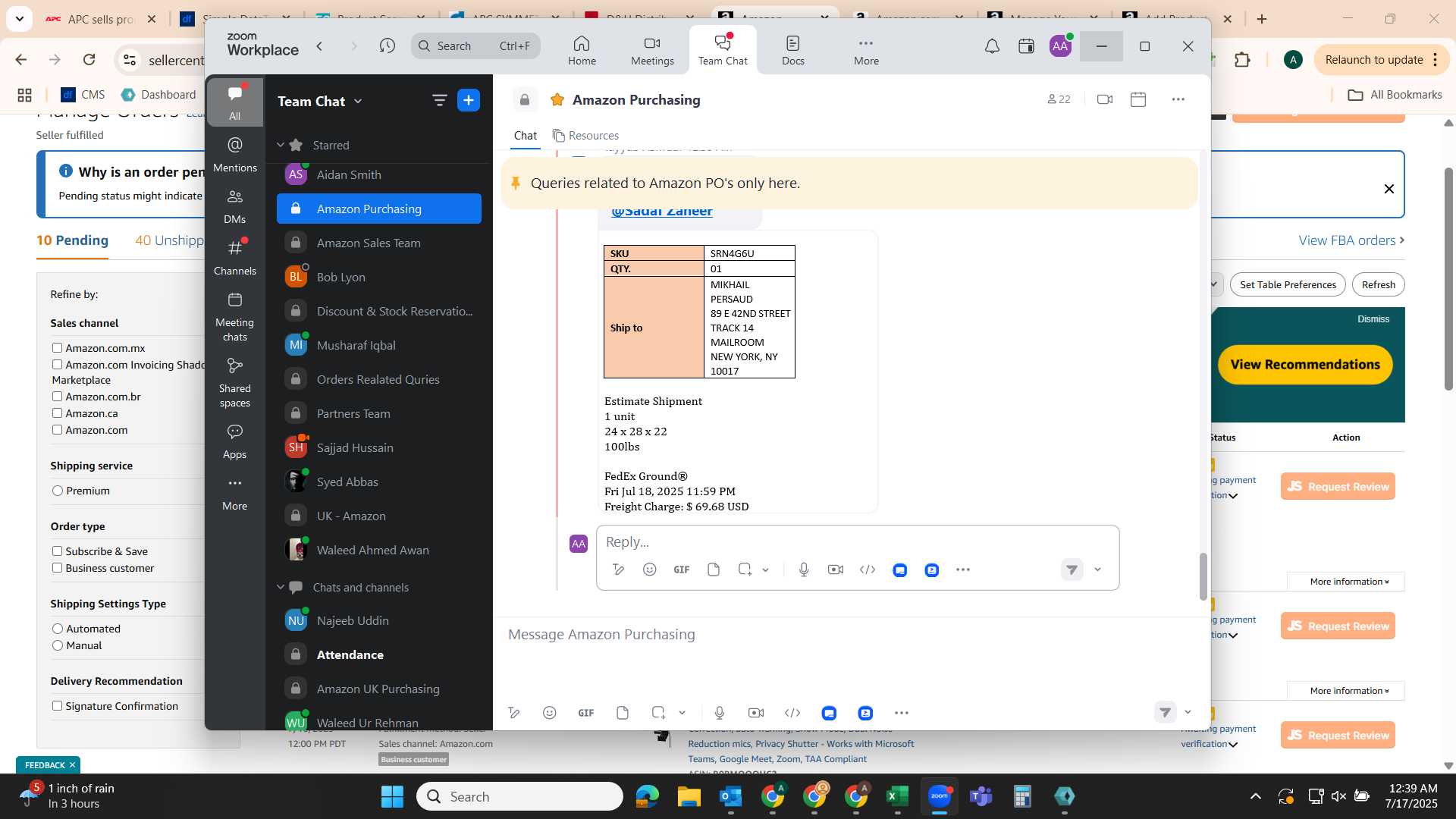Open the More menu in Zoom top bar
Viewport: 1456px width, 819px height.
click(866, 50)
